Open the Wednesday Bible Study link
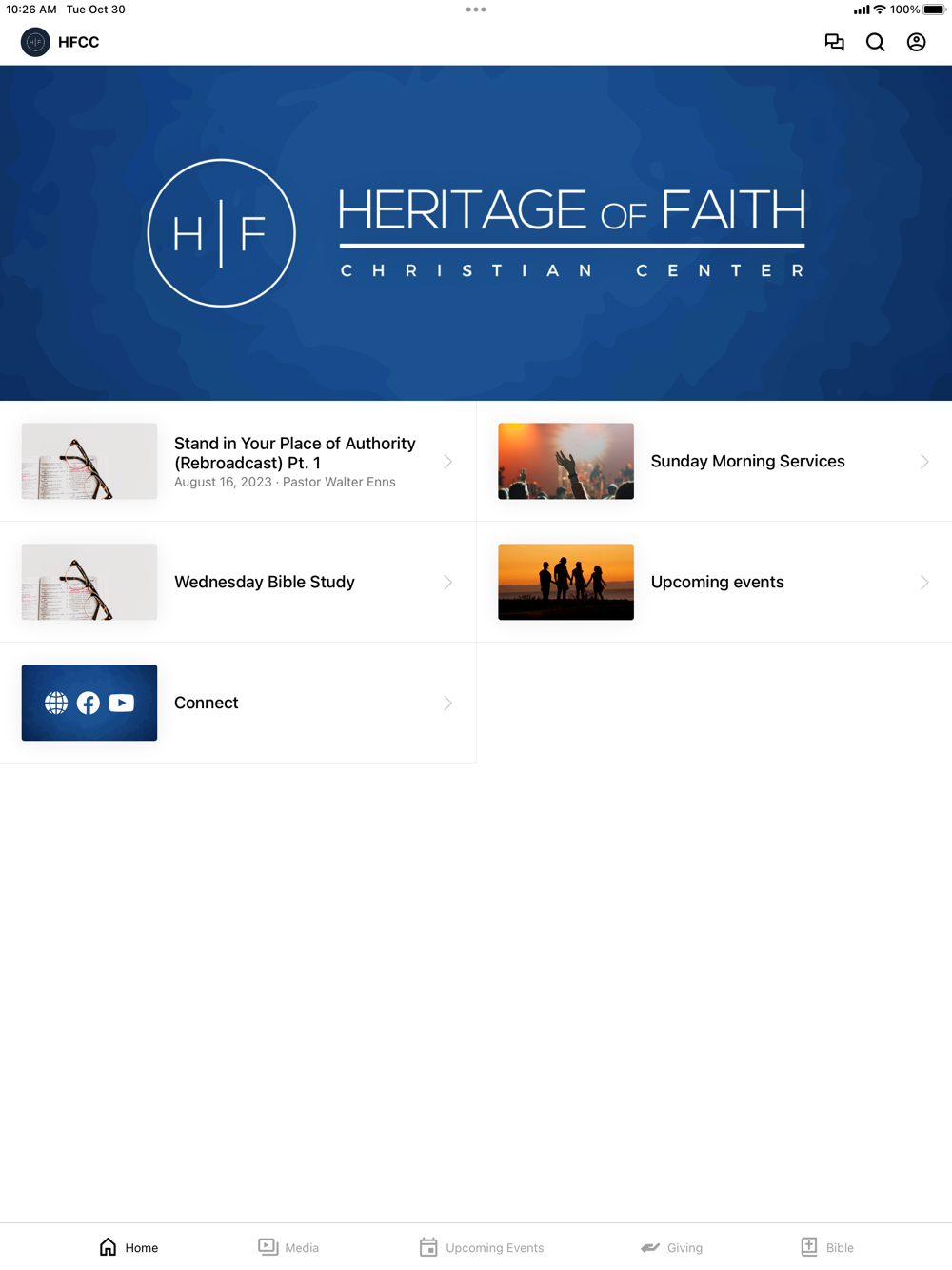 pos(238,583)
